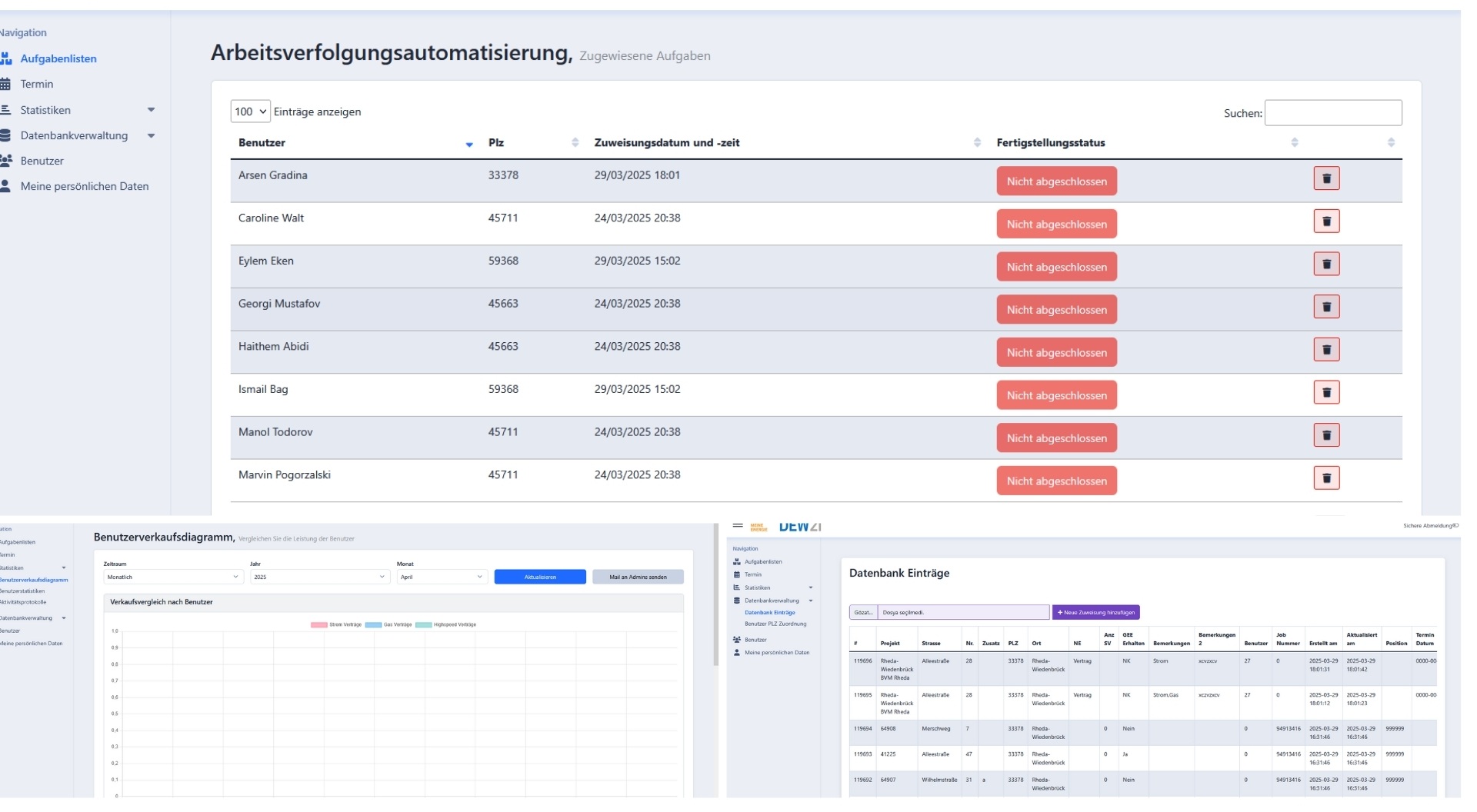Expand Datenbankverwaltung arrow in the top sidebar
Screen dimensions: 1477x812
[x=152, y=135]
